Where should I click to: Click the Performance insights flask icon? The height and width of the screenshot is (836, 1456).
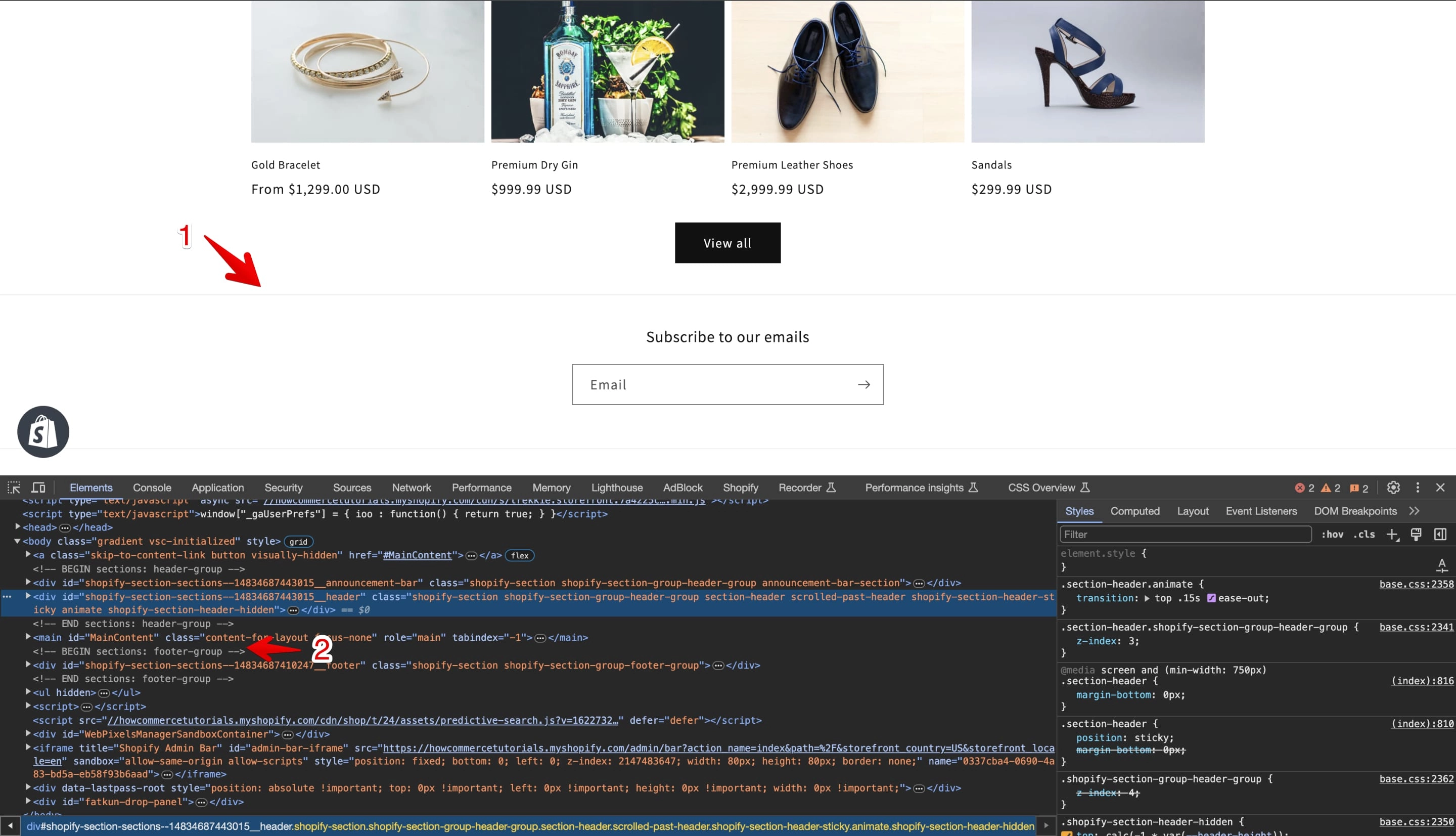pos(973,488)
